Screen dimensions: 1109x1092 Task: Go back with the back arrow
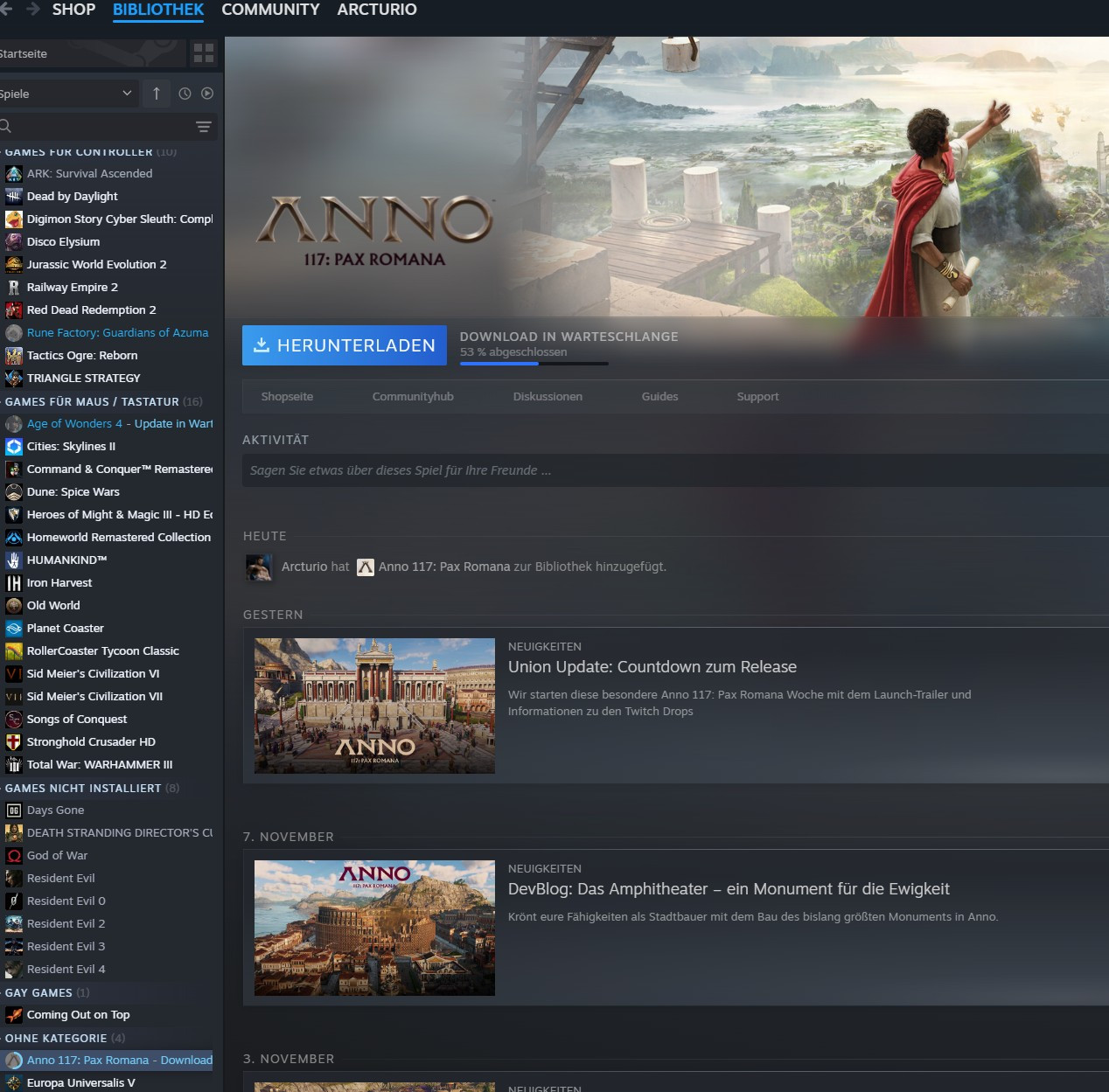tap(5, 9)
